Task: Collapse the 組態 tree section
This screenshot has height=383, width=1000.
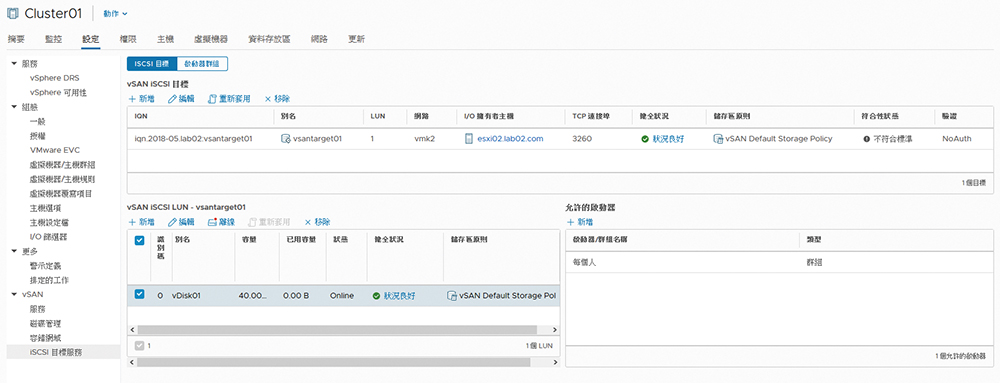Action: pos(13,106)
